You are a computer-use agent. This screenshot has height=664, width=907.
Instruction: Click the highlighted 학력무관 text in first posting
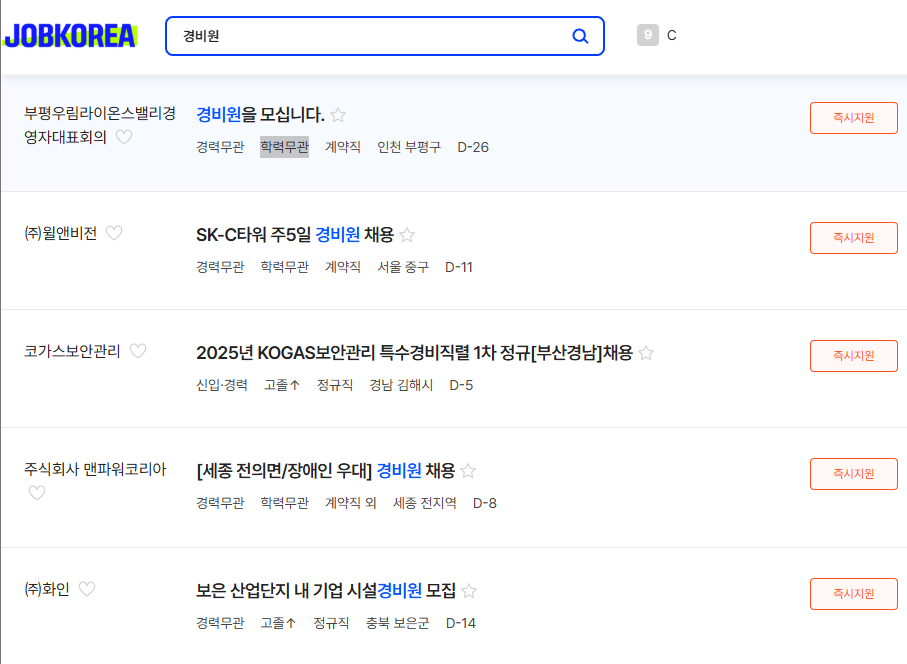tap(284, 147)
